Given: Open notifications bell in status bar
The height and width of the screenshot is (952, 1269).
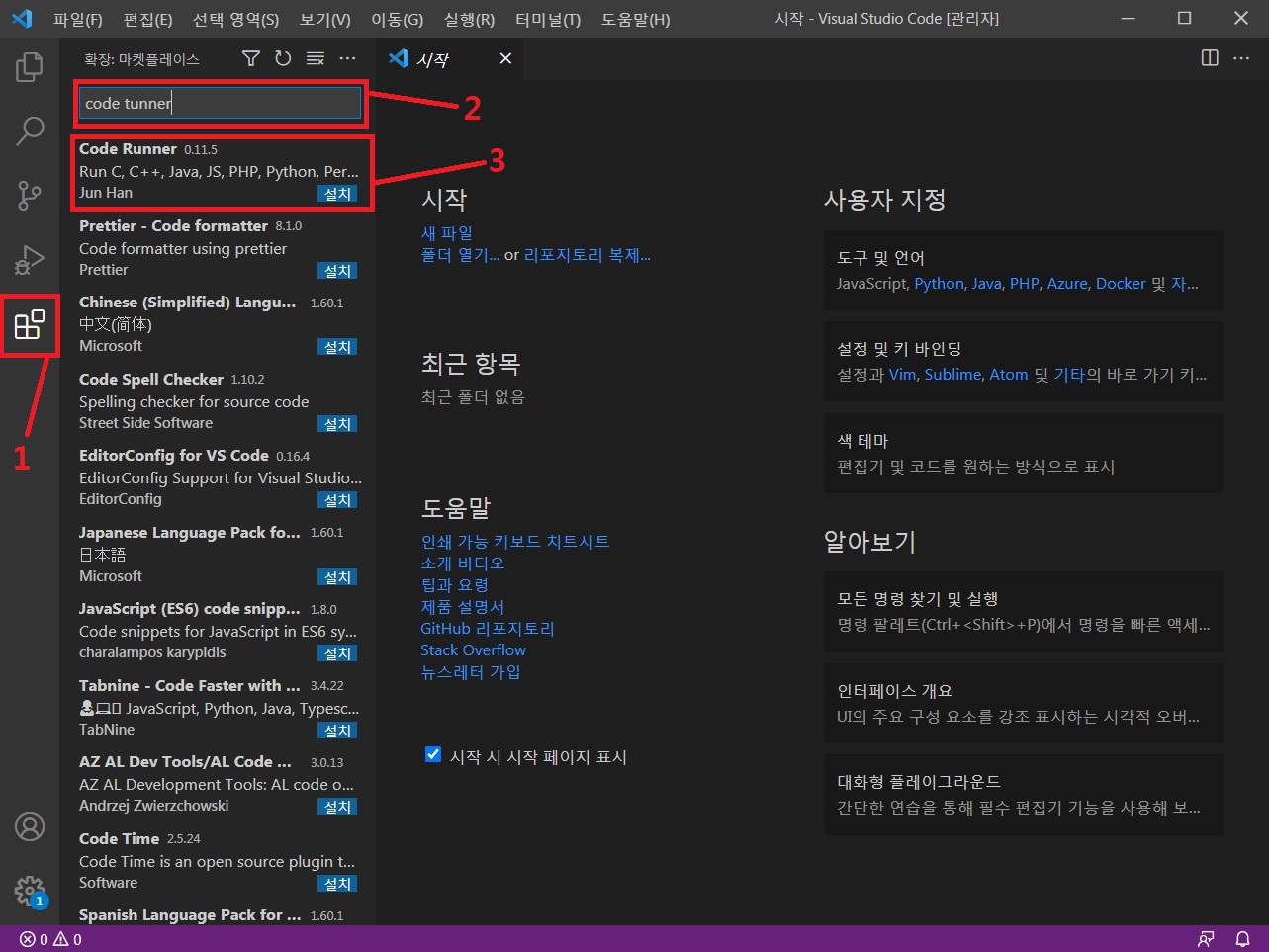Looking at the screenshot, I should 1242,939.
